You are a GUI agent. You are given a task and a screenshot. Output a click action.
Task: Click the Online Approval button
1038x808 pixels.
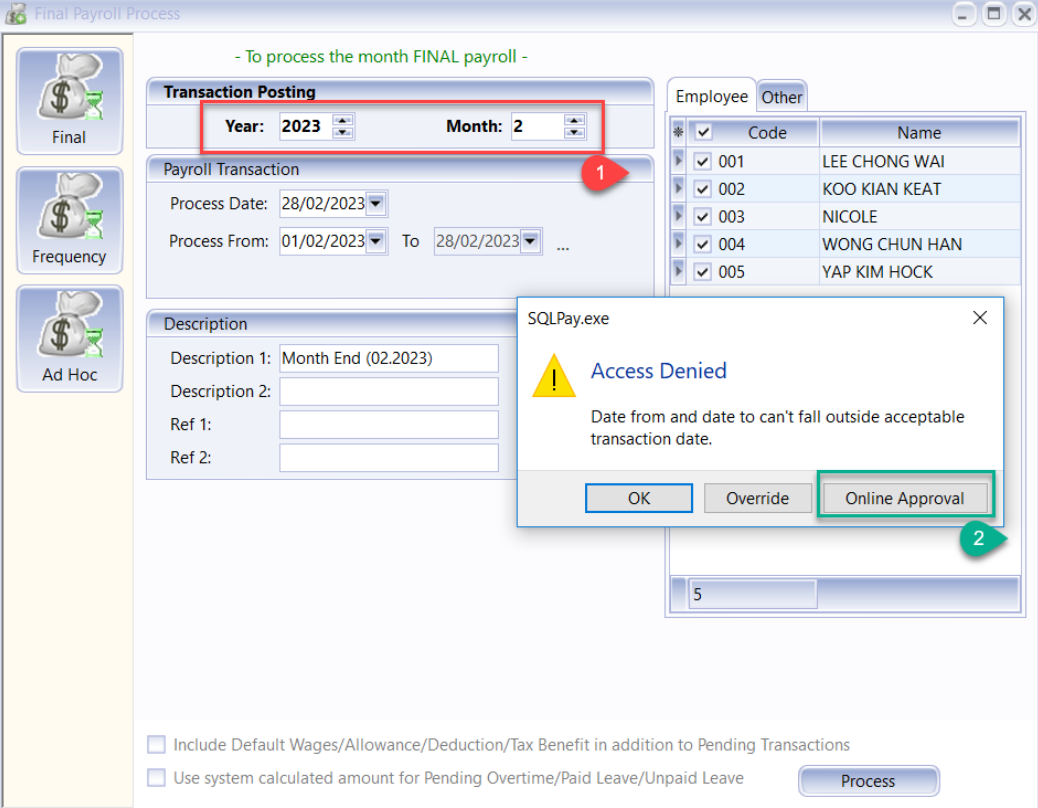coord(904,498)
